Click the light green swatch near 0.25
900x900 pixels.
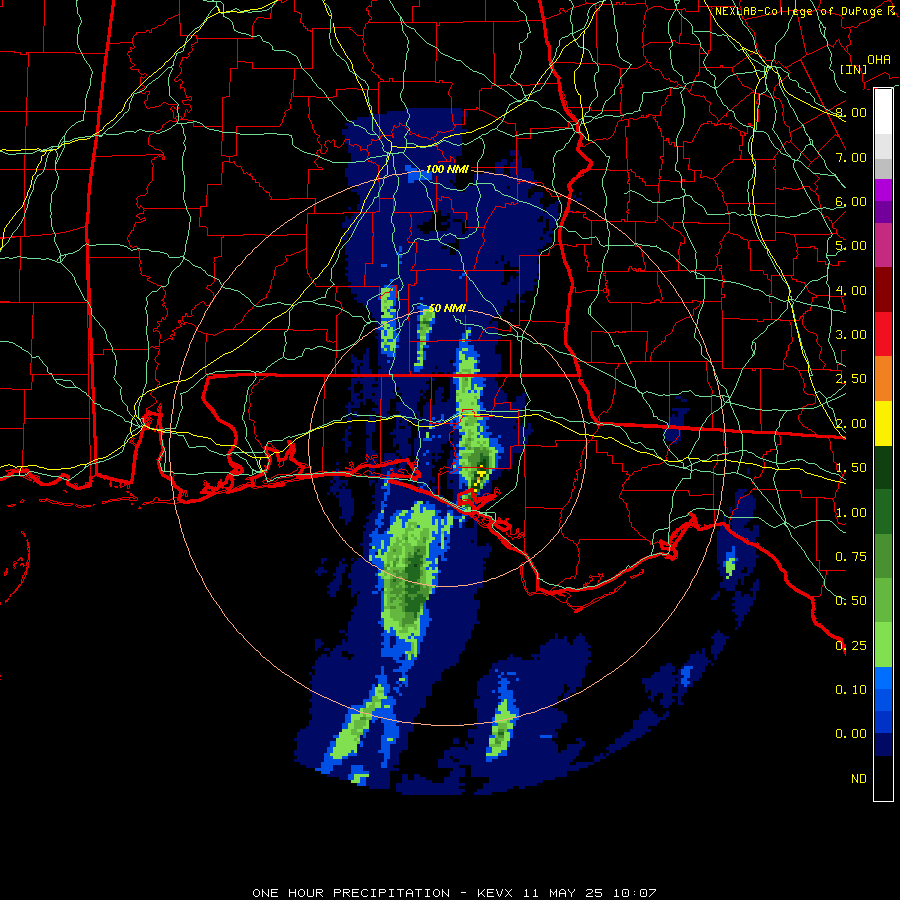click(x=883, y=645)
